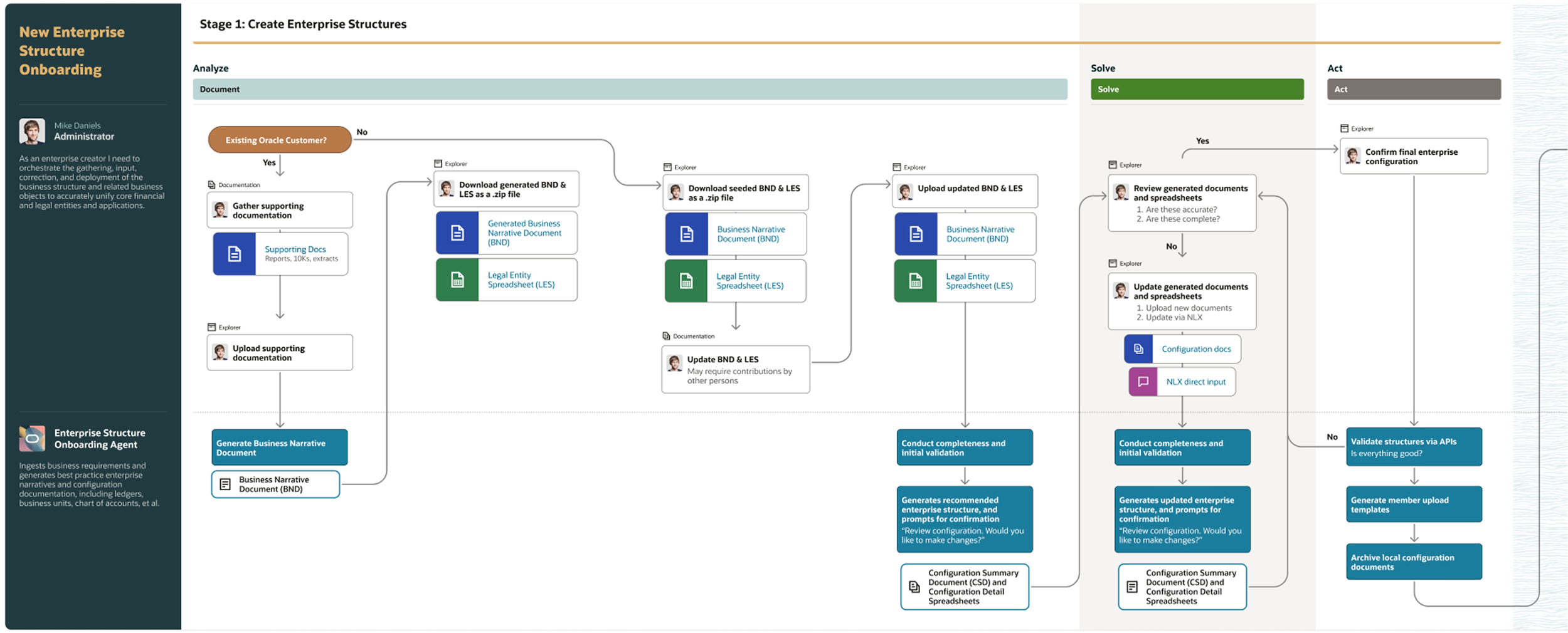Click the Documentation icon above Gather supporting documentation
The height and width of the screenshot is (633, 1568).
[210, 184]
